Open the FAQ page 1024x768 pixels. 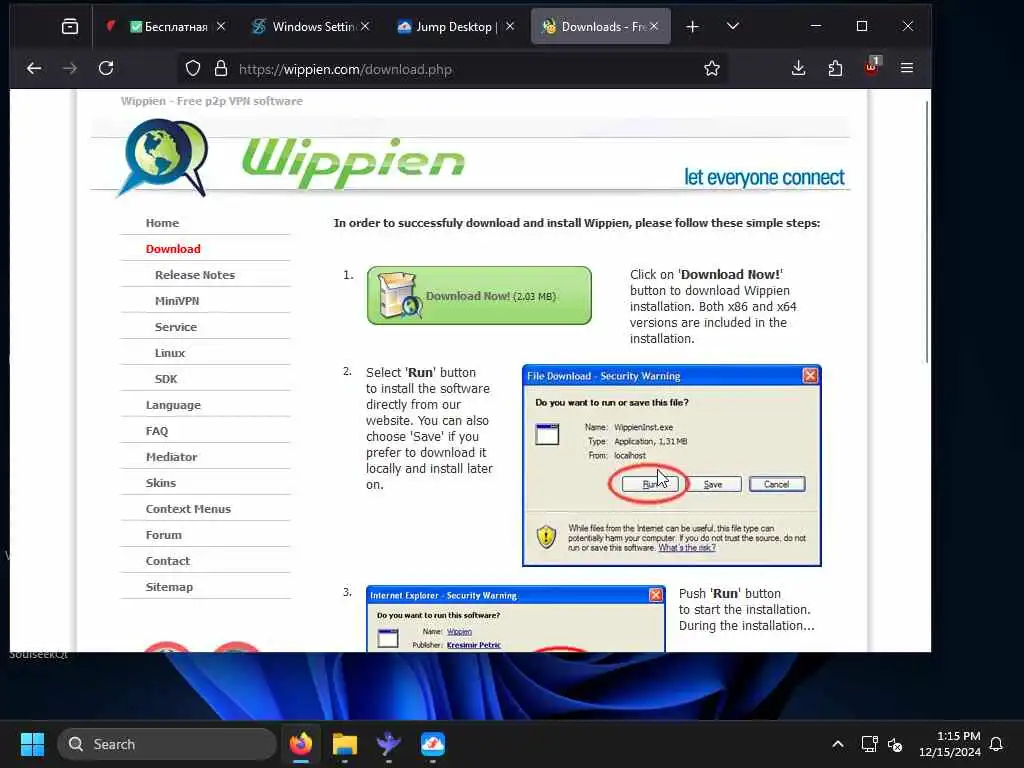click(x=157, y=431)
